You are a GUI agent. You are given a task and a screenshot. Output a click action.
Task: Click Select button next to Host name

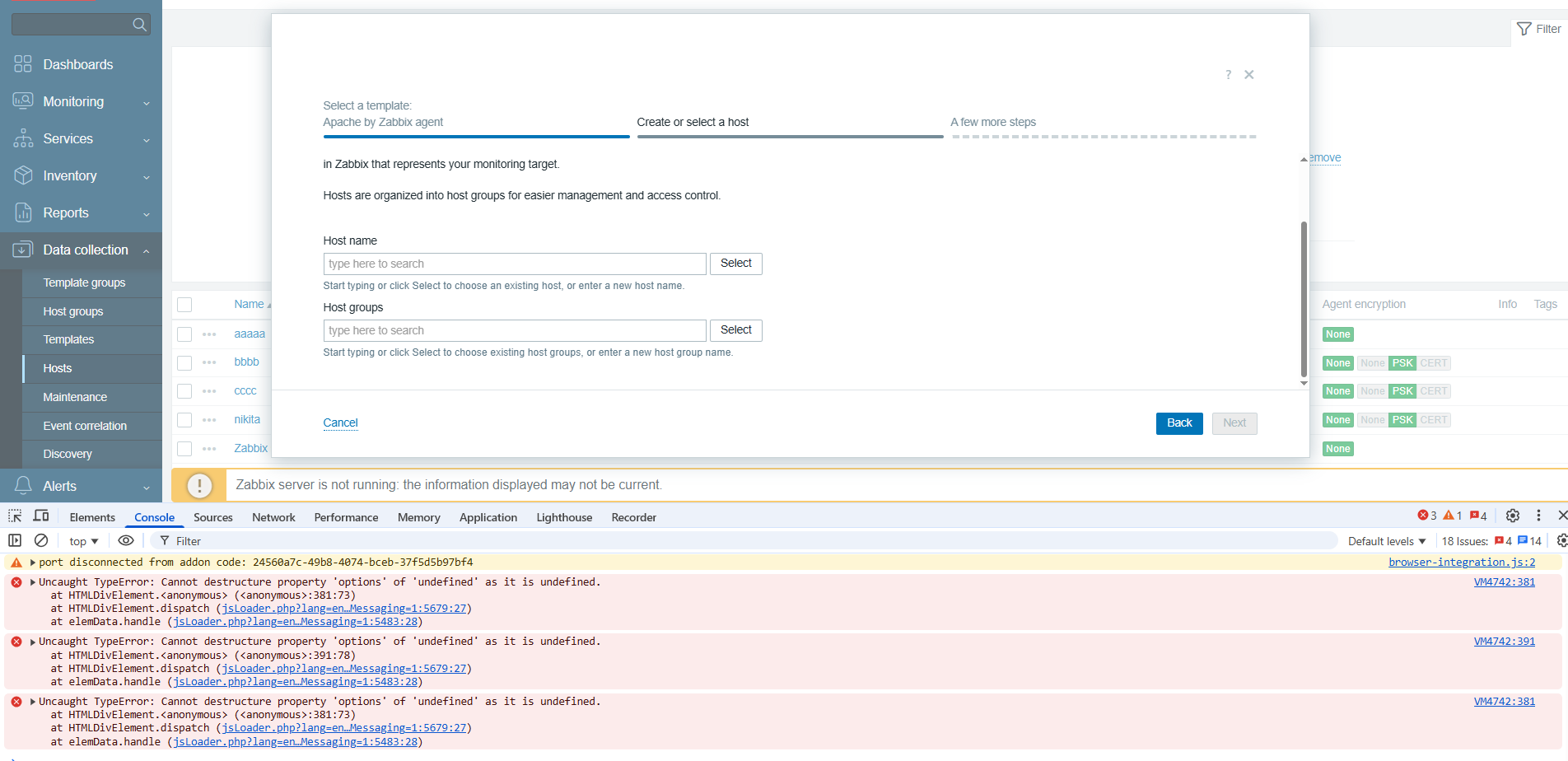(x=736, y=264)
